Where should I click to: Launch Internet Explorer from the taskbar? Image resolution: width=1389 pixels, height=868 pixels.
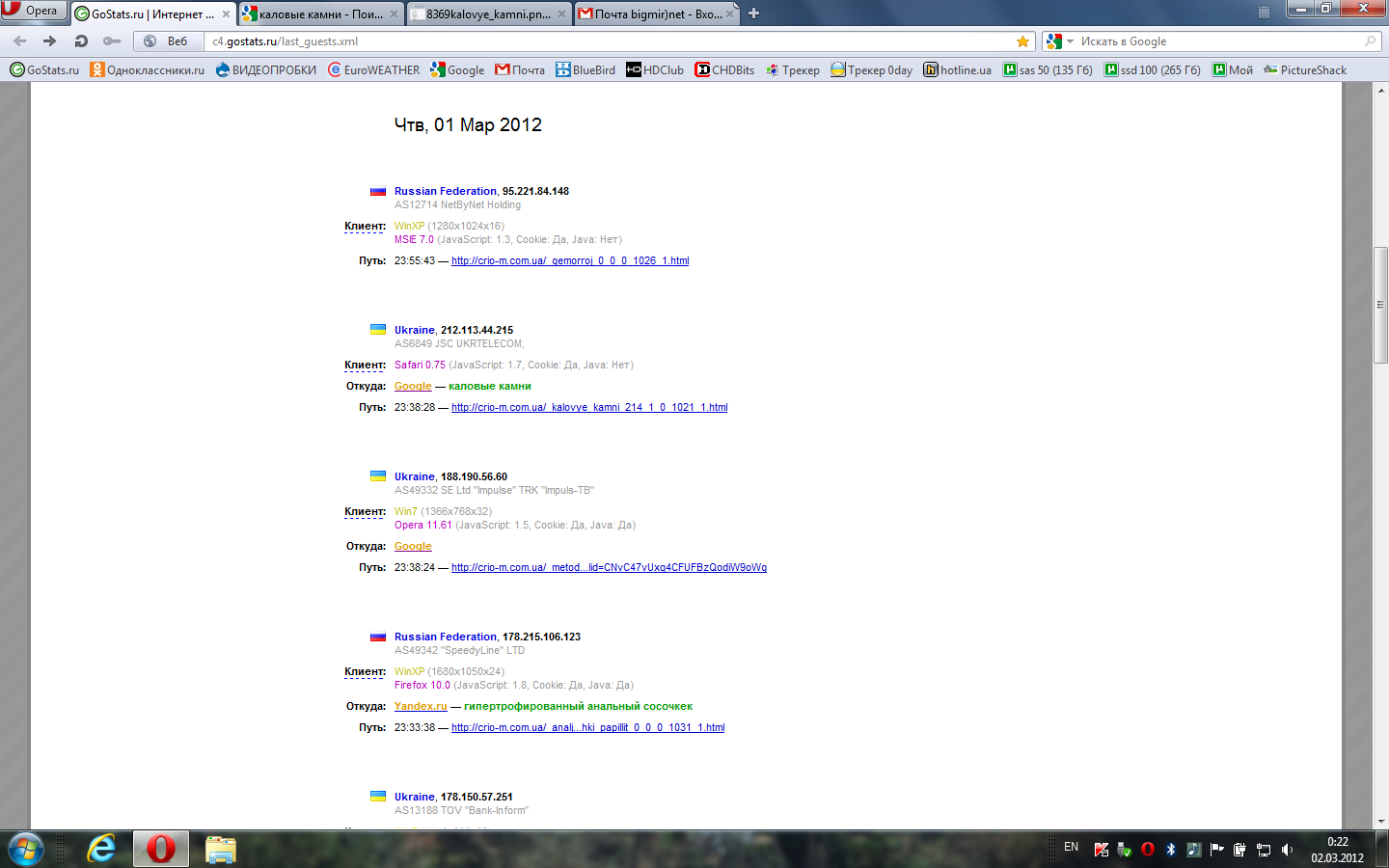click(101, 849)
